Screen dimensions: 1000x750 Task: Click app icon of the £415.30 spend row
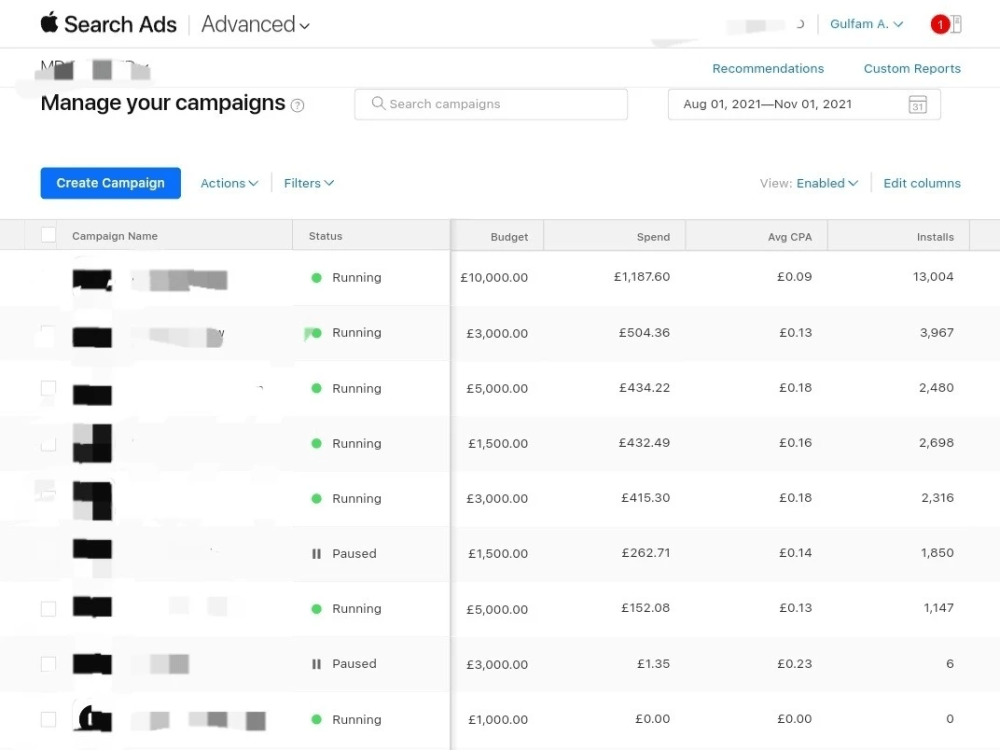point(92,501)
